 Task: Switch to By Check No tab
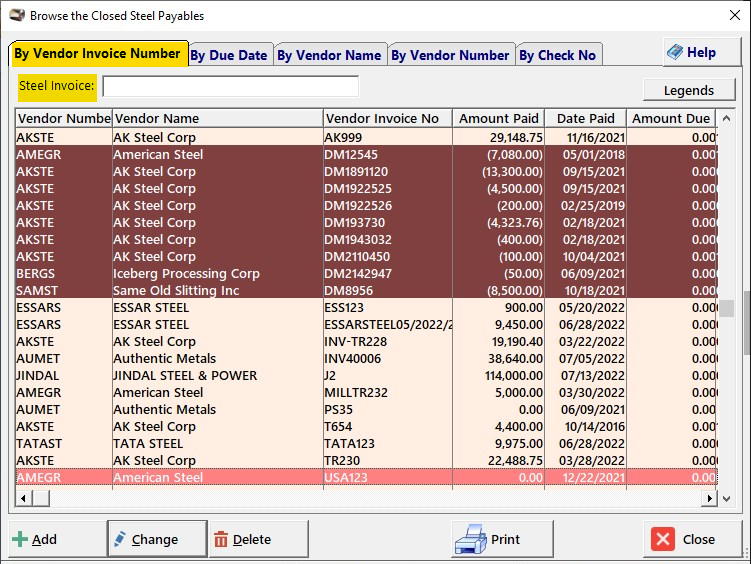pyautogui.click(x=558, y=56)
